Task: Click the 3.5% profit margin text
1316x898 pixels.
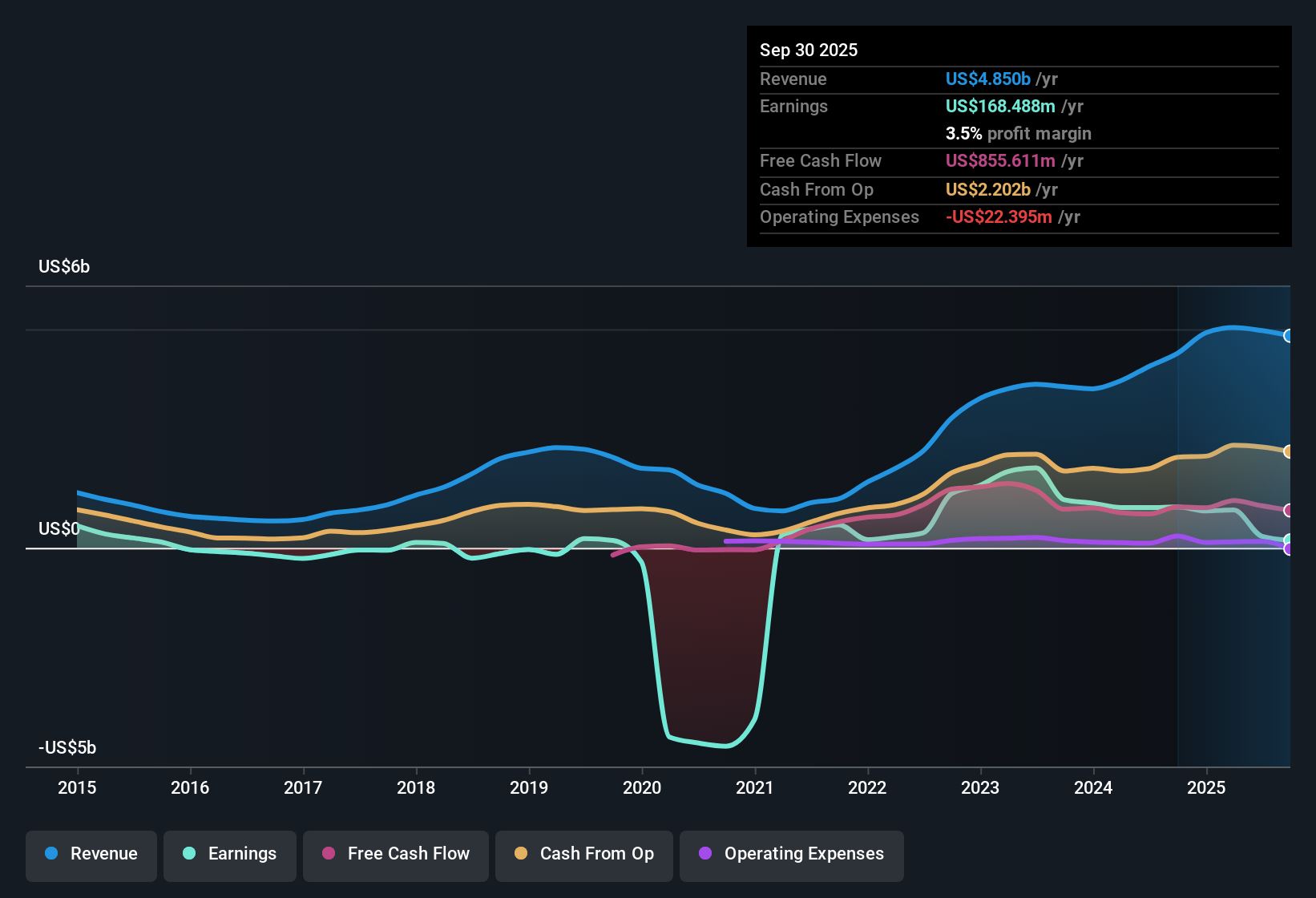Action: pyautogui.click(x=1018, y=133)
